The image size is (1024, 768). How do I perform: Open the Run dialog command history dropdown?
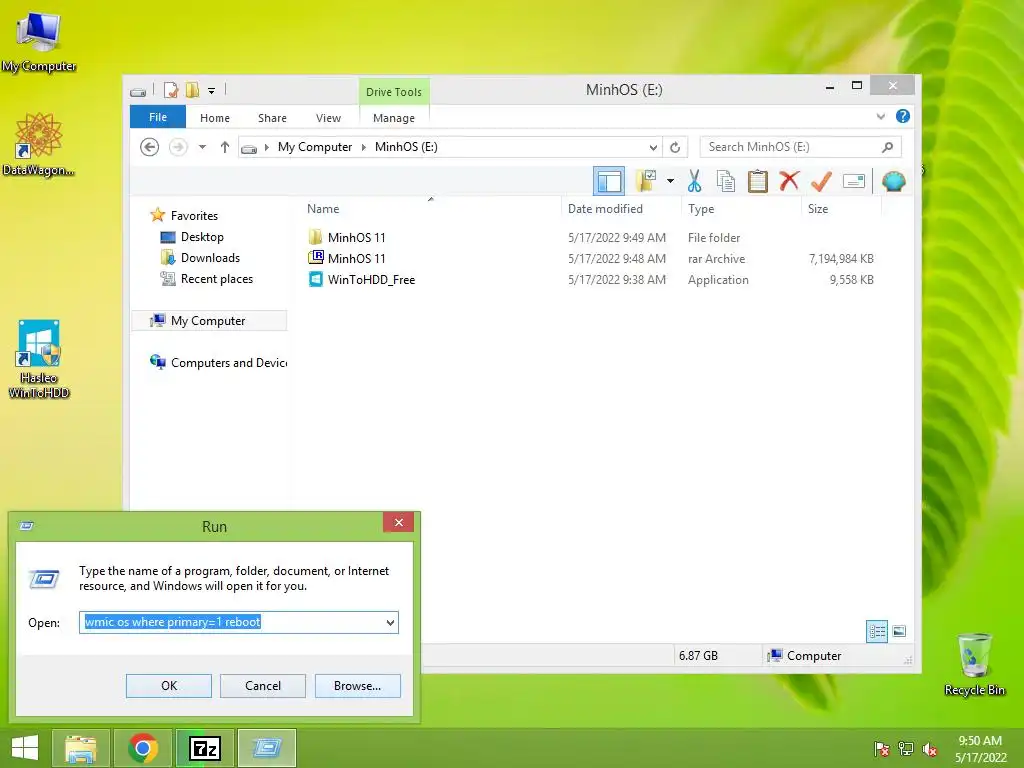click(390, 622)
